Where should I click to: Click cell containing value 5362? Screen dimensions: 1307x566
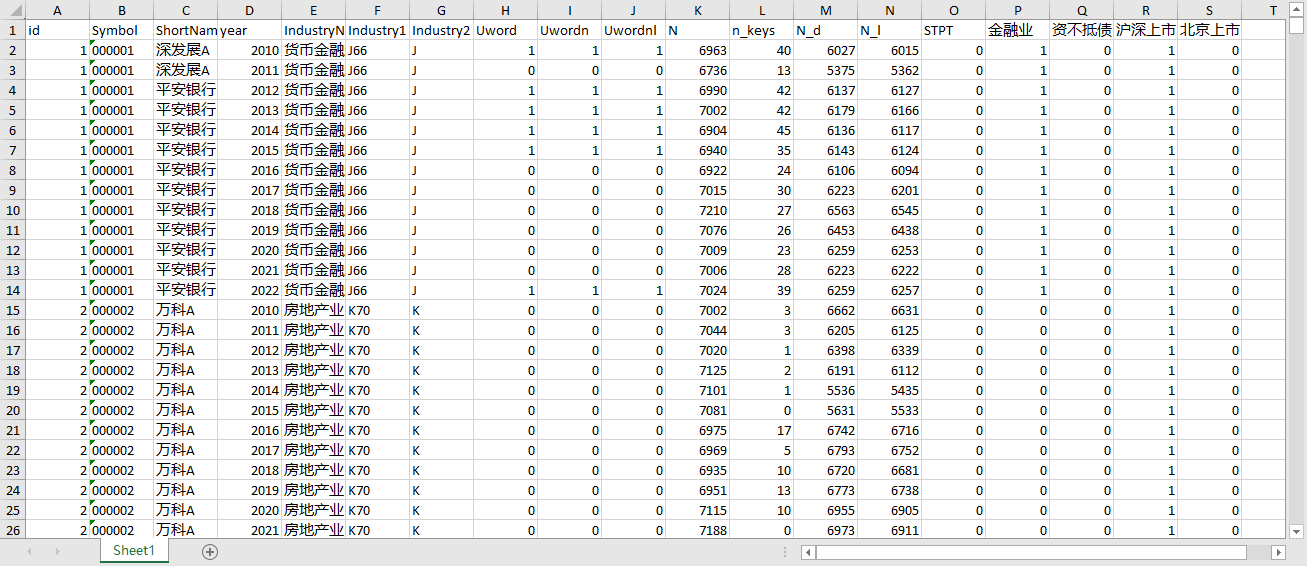889,70
